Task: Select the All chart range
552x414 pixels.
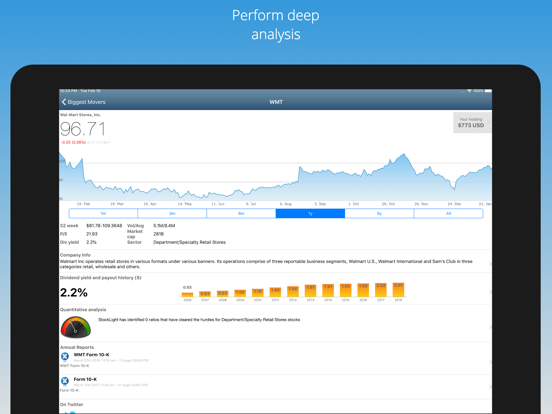Action: click(x=448, y=213)
